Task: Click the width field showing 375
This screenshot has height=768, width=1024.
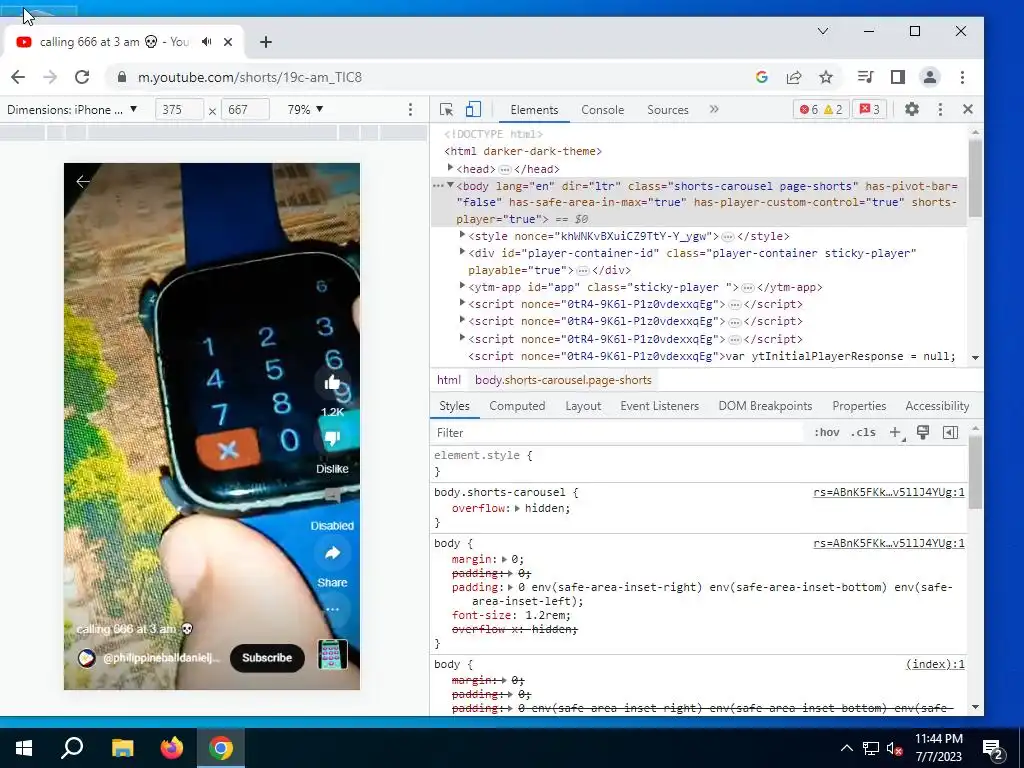Action: (x=179, y=109)
